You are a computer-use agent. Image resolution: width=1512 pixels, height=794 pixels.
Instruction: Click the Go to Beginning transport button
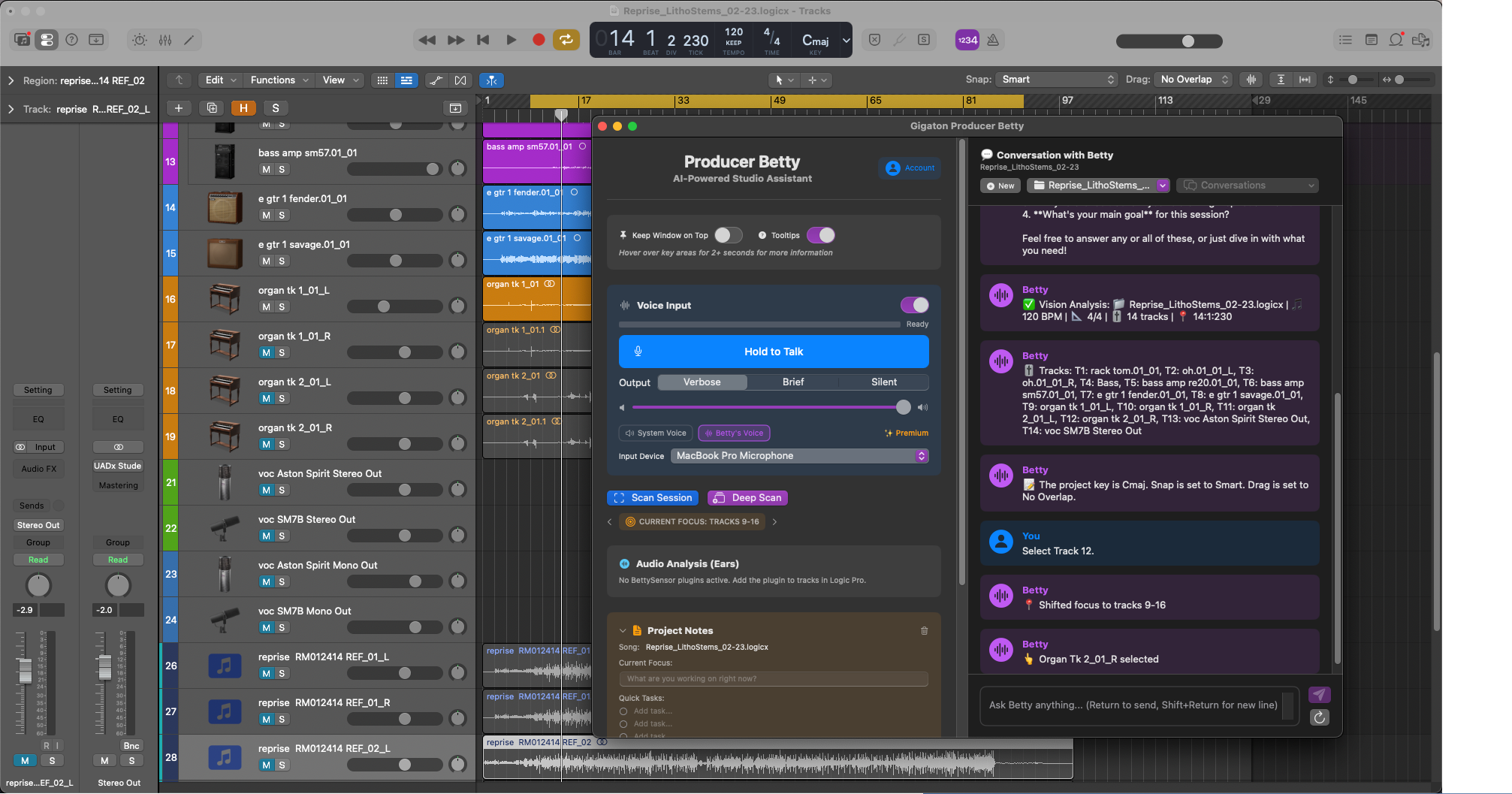(483, 40)
